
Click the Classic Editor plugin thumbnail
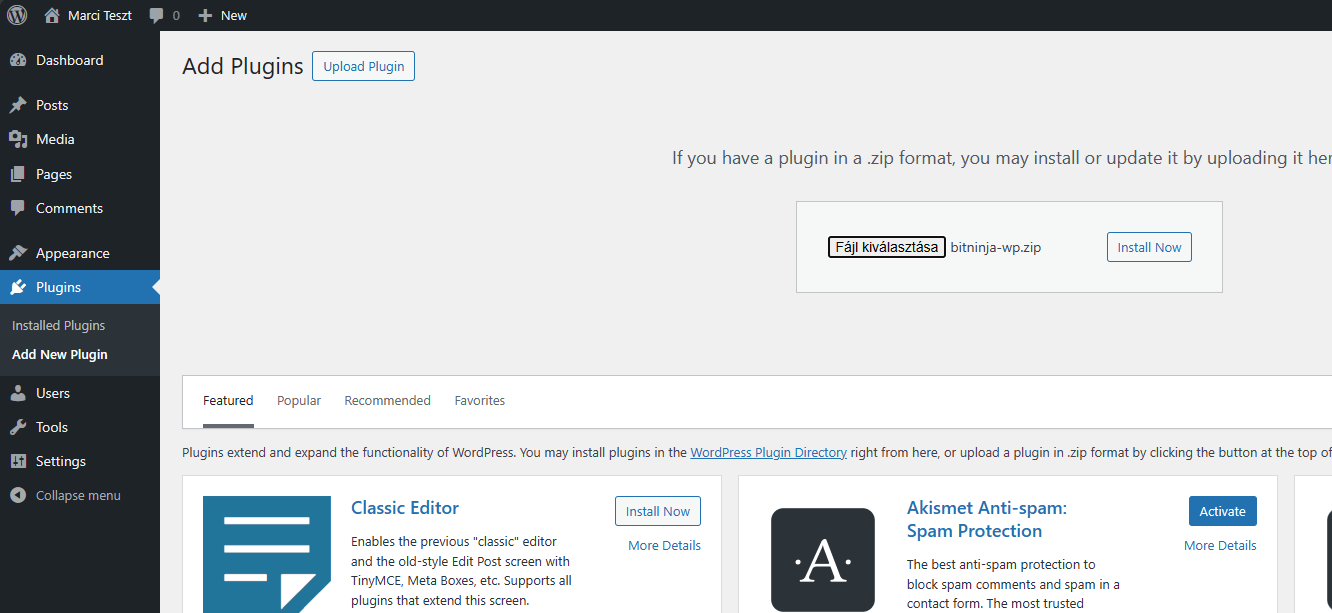click(x=266, y=554)
